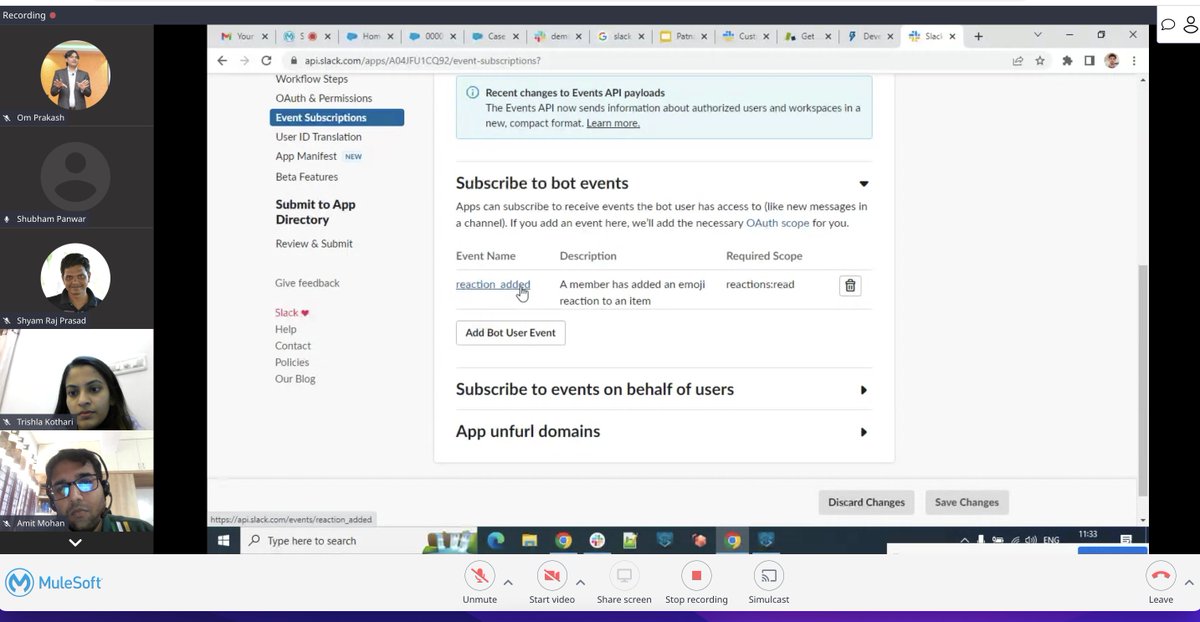Click the info icon in Events API notice
Viewport: 1200px width, 622px height.
tap(472, 92)
